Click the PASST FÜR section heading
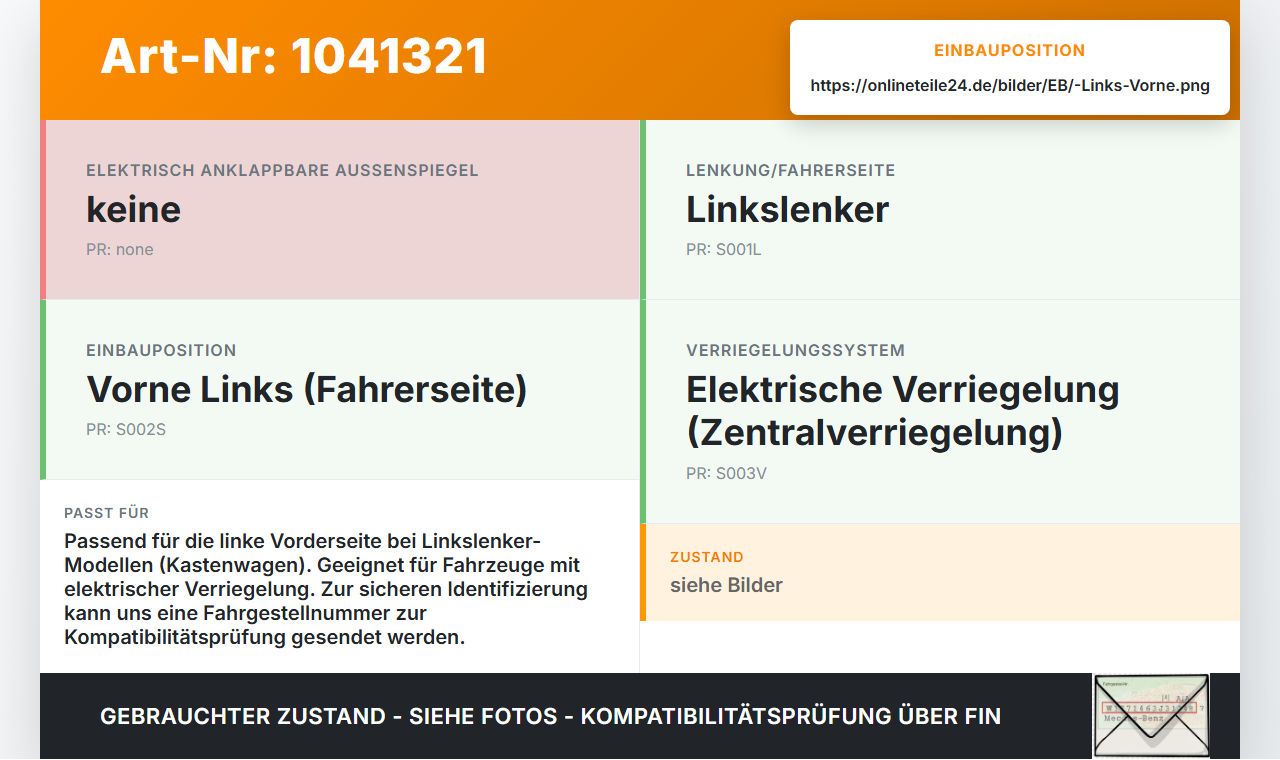This screenshot has width=1280, height=760. (107, 513)
